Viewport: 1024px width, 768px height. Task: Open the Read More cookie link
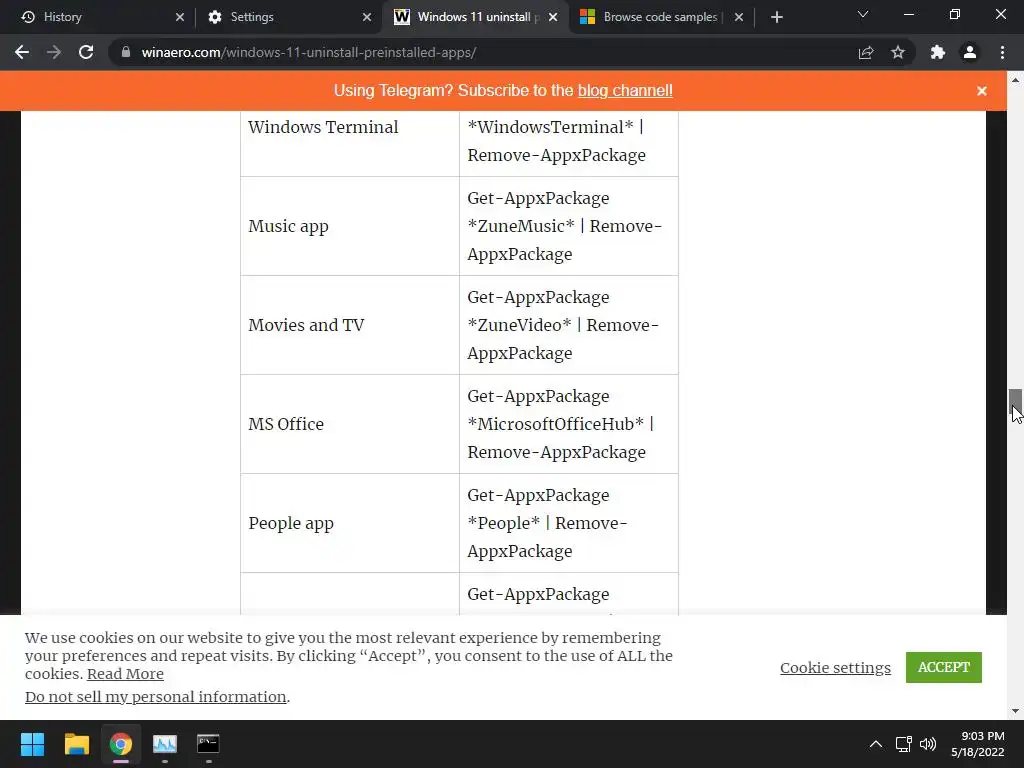pyautogui.click(x=125, y=673)
